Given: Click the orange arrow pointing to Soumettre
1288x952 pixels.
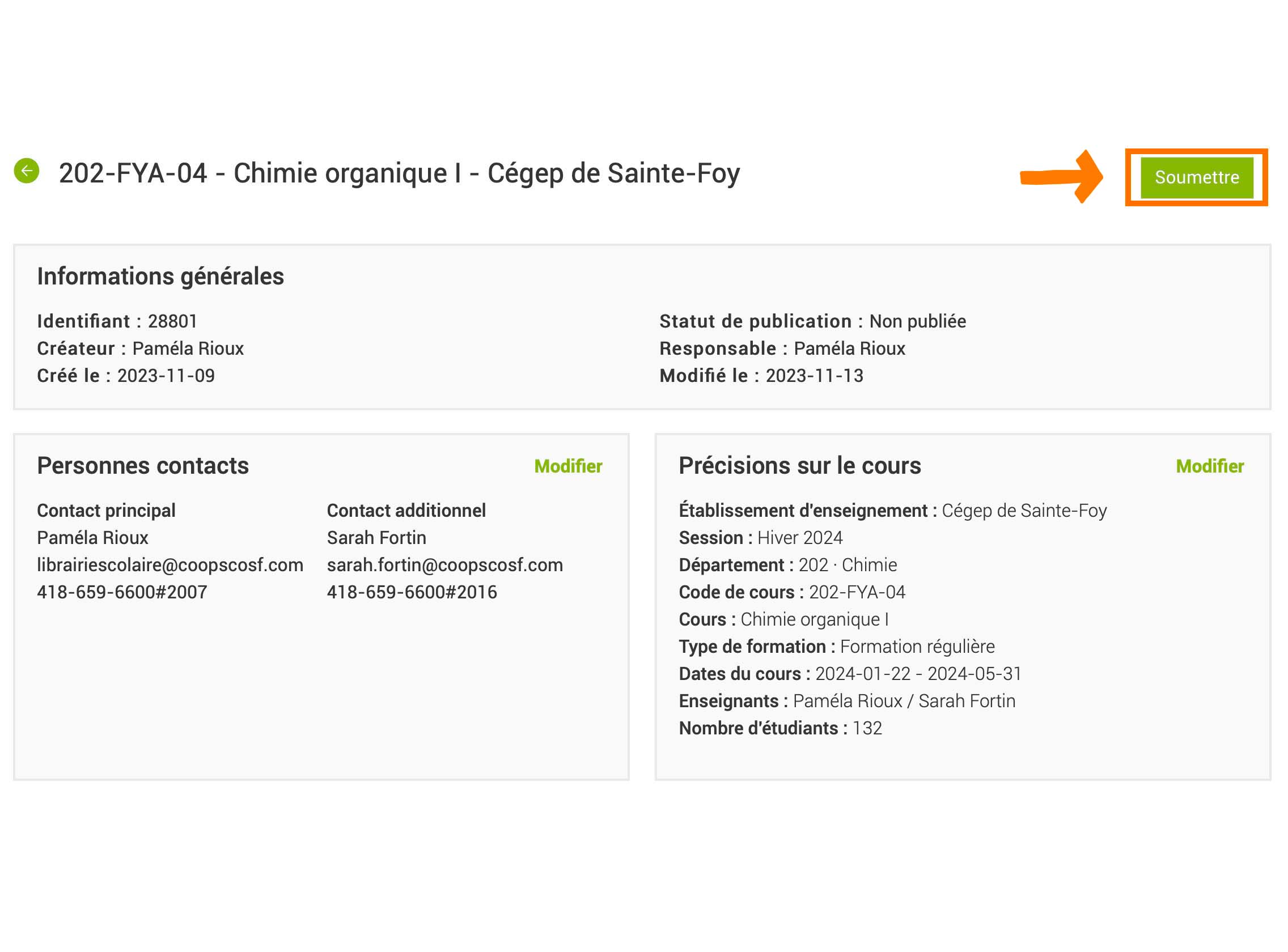Looking at the screenshot, I should [1061, 177].
